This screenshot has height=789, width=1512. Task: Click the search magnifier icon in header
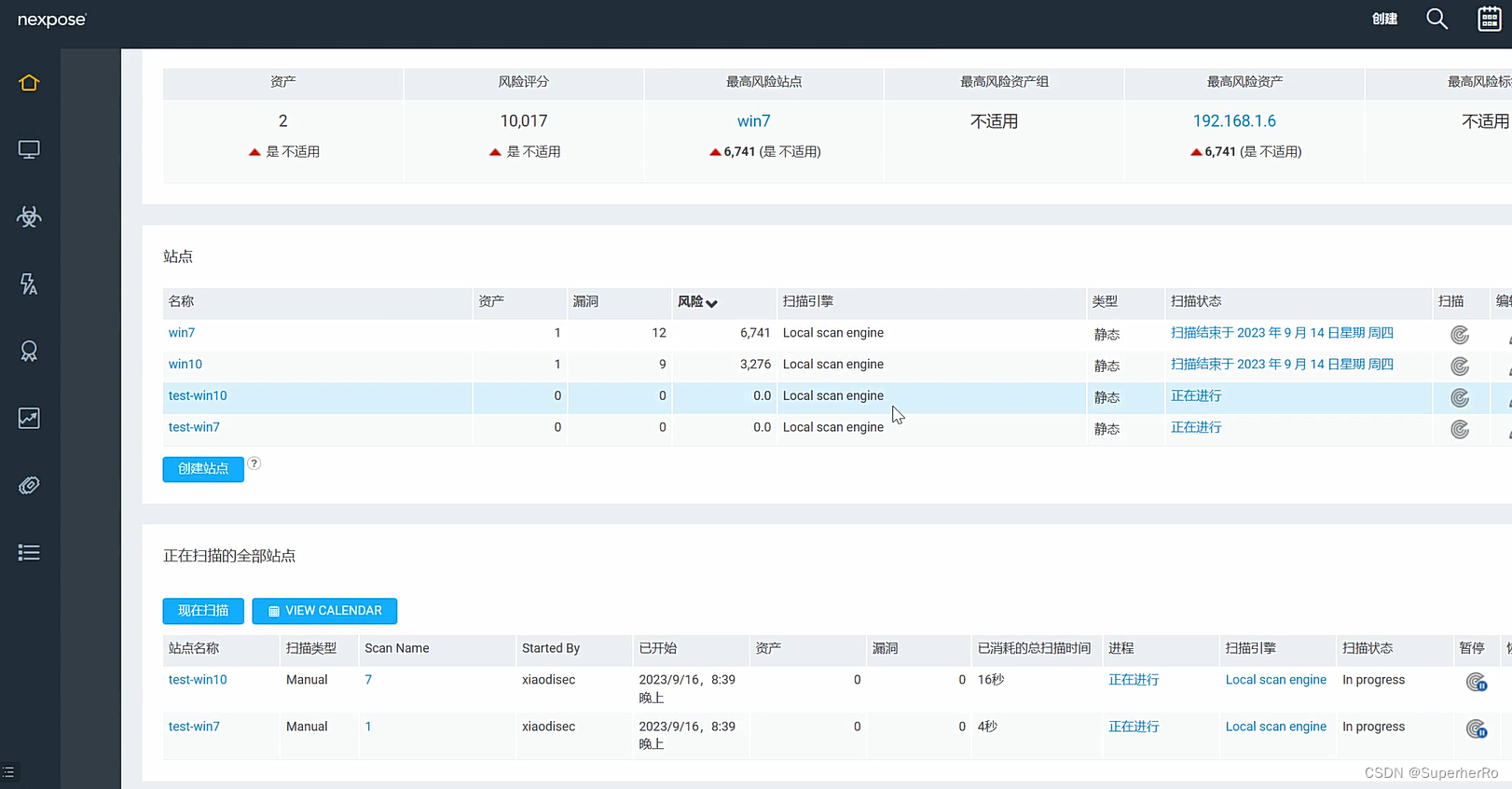(1436, 19)
